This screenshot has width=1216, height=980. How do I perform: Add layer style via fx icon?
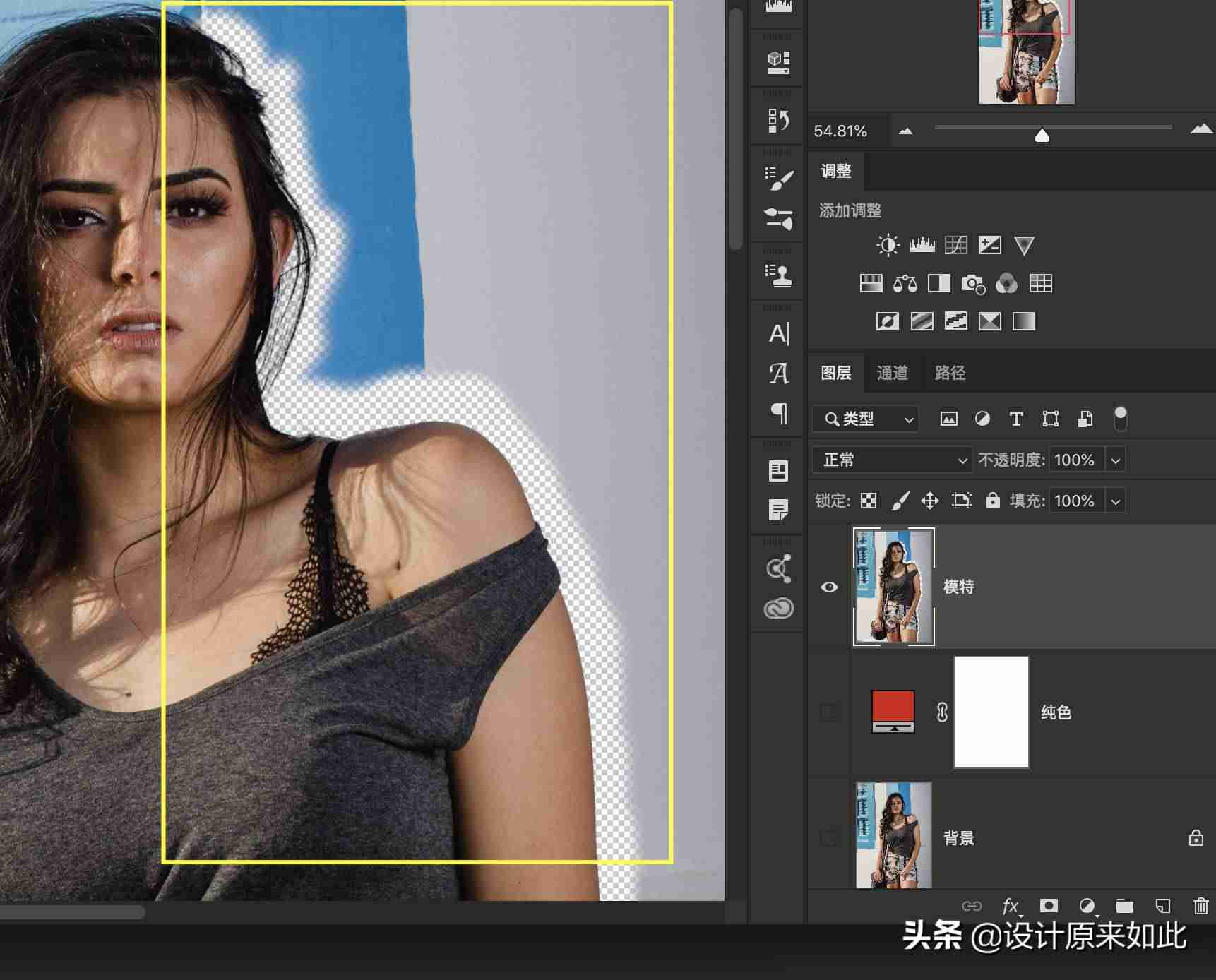(x=1011, y=906)
